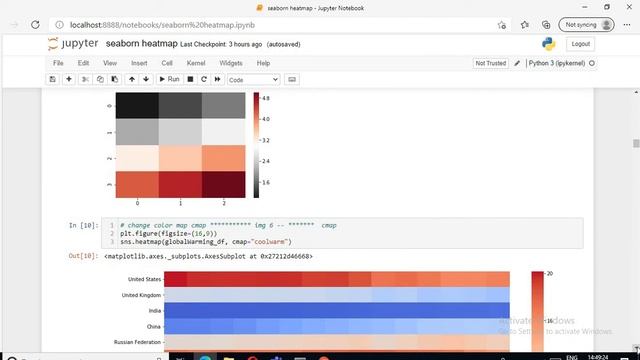Restart kernel and run all cells

[x=218, y=79]
